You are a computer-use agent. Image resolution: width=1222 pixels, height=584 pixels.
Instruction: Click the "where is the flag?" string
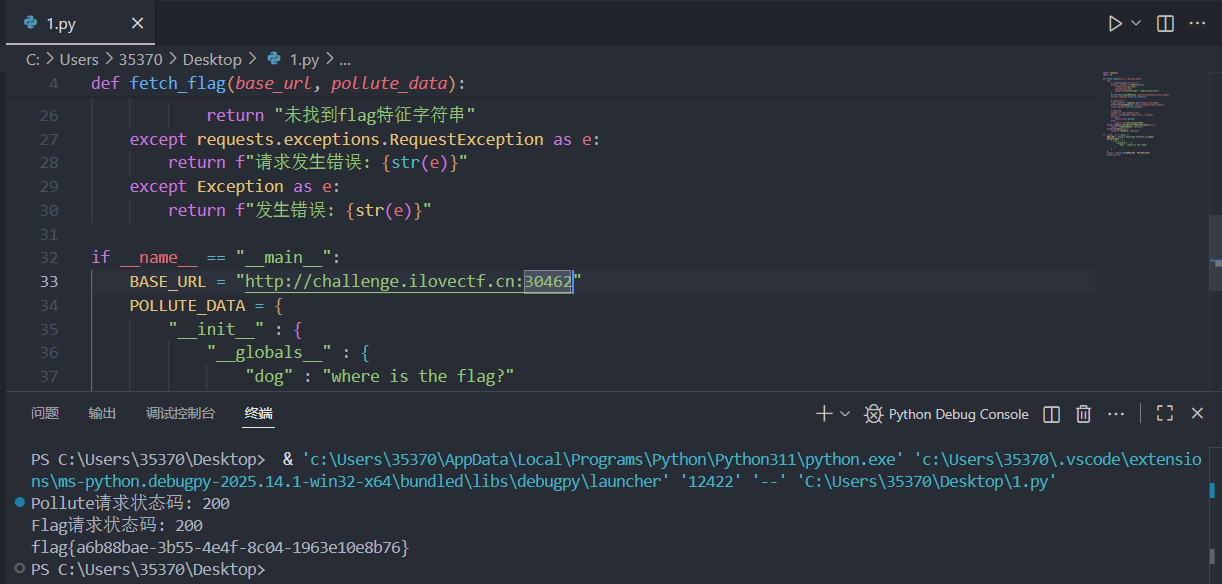coord(418,376)
